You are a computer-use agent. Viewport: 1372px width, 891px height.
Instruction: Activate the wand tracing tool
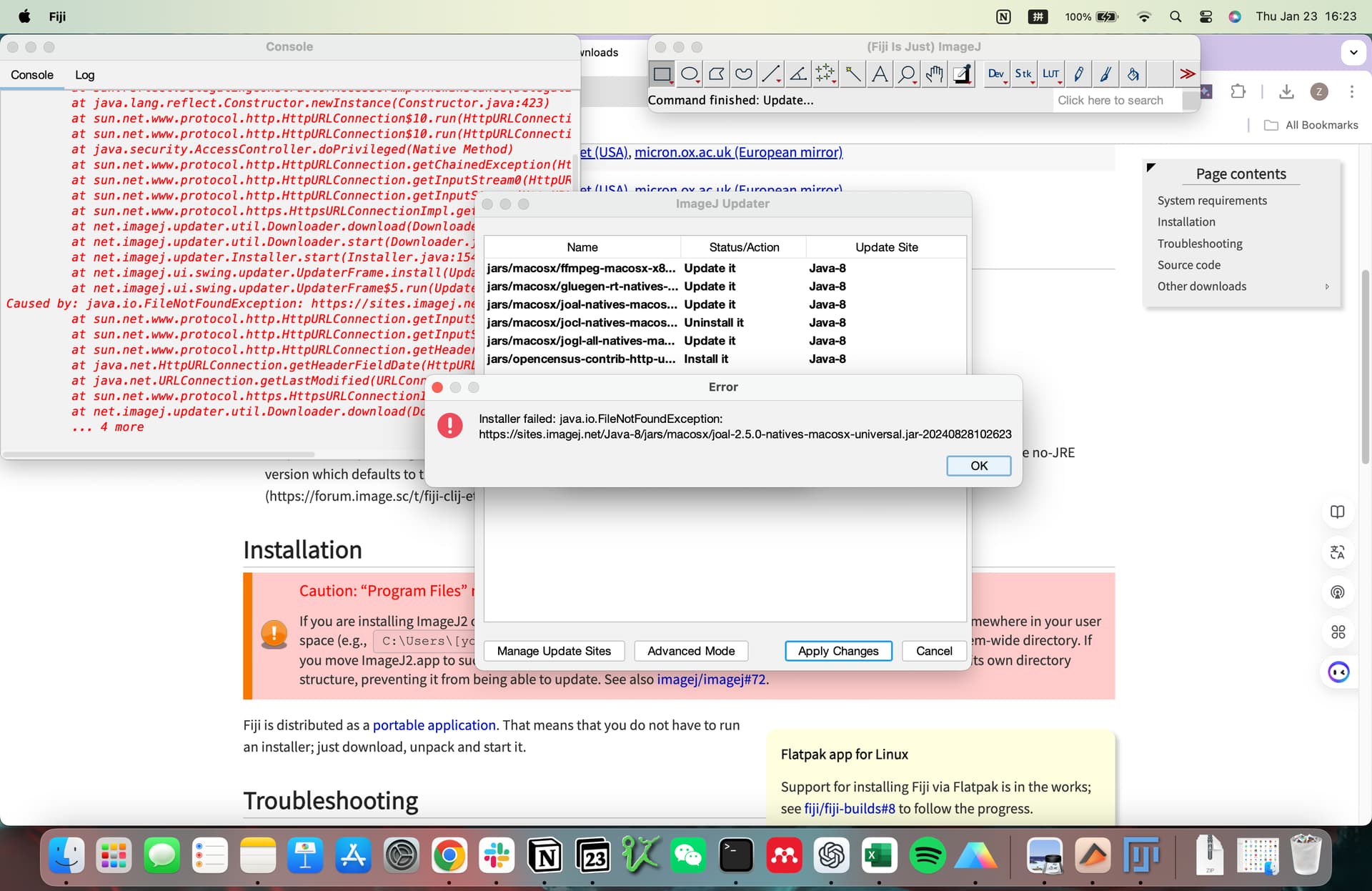point(852,74)
